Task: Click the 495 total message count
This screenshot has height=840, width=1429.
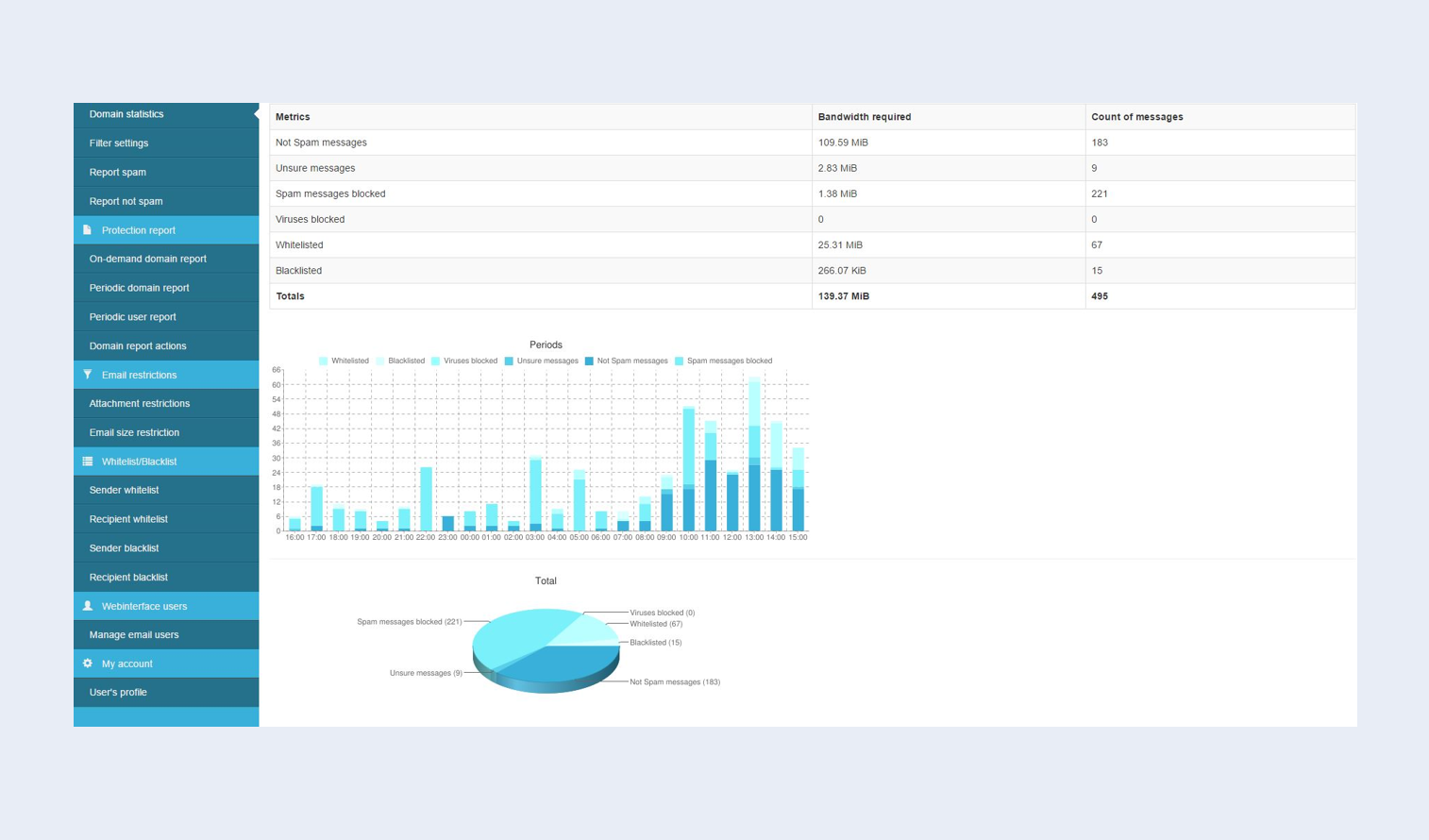Action: pos(1100,296)
